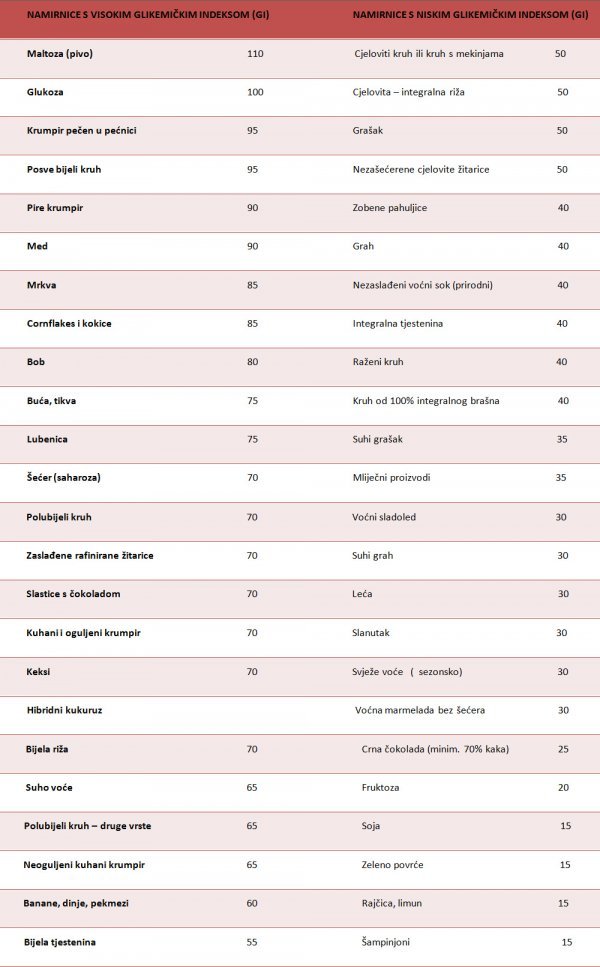Select the 'Krumpir pečen u pećnici' cell
The image size is (600, 967).
(x=81, y=131)
